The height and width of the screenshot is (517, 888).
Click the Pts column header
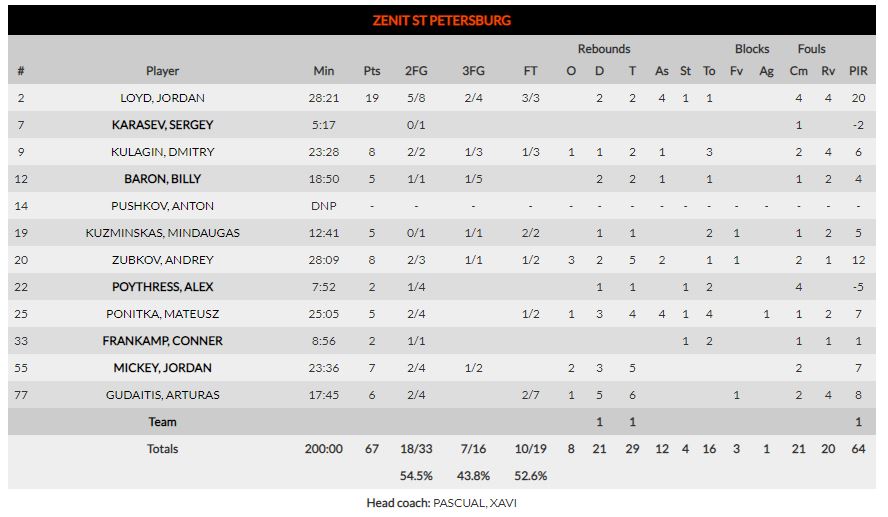pyautogui.click(x=372, y=71)
